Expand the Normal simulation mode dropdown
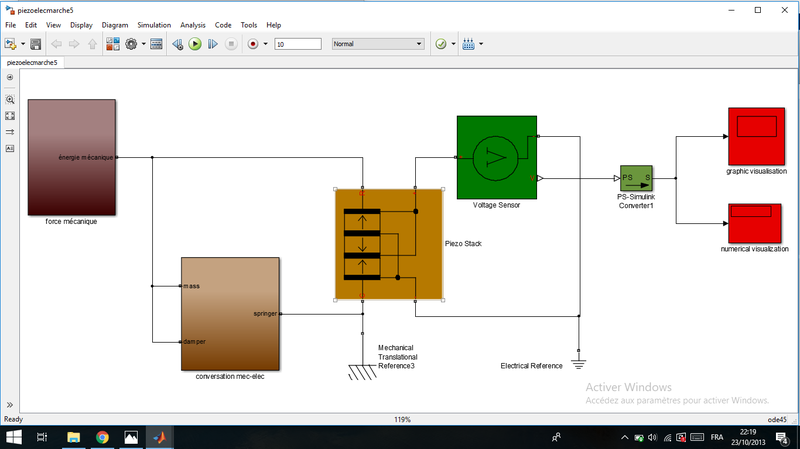The height and width of the screenshot is (449, 800). click(x=419, y=44)
